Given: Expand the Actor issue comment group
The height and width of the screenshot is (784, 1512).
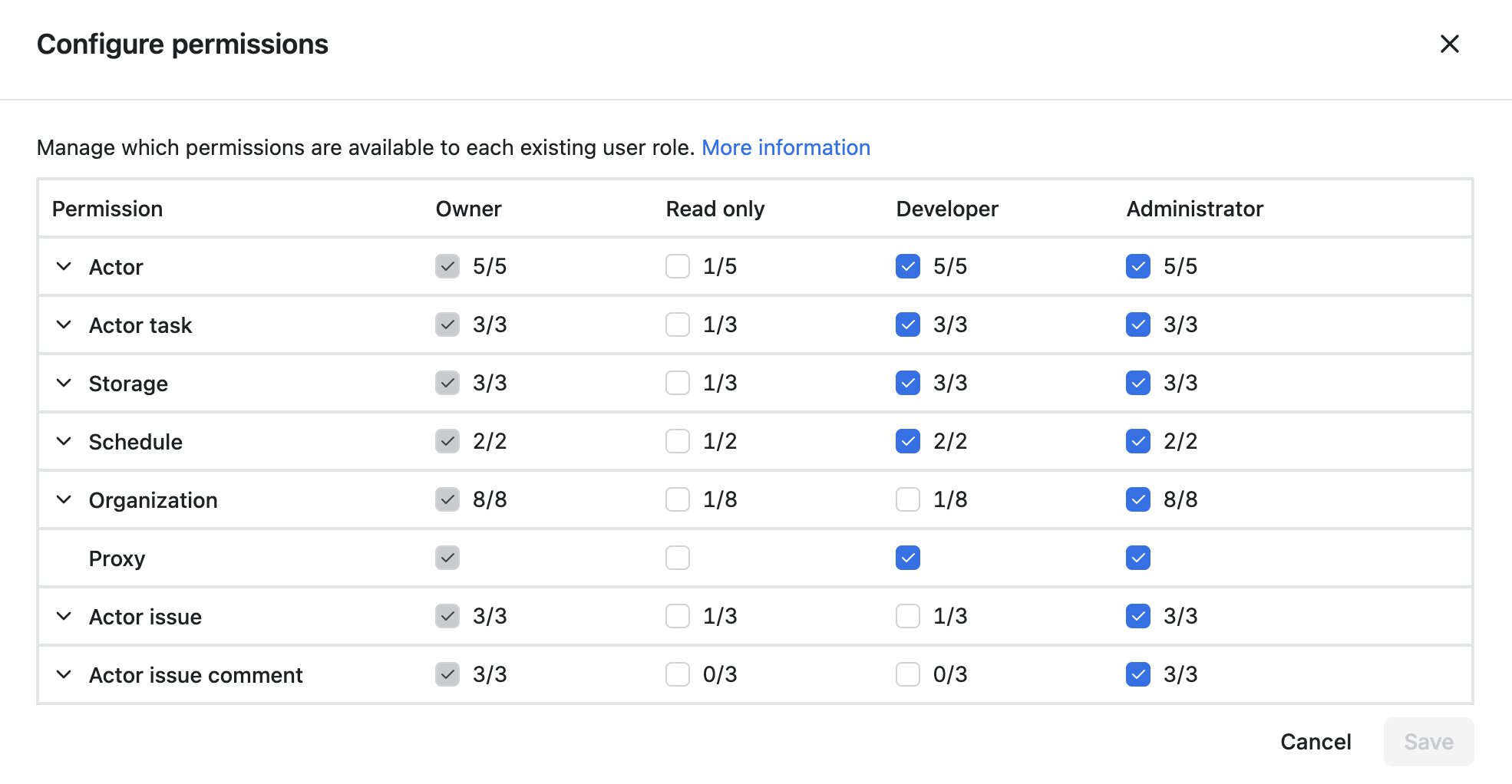Looking at the screenshot, I should (x=64, y=674).
